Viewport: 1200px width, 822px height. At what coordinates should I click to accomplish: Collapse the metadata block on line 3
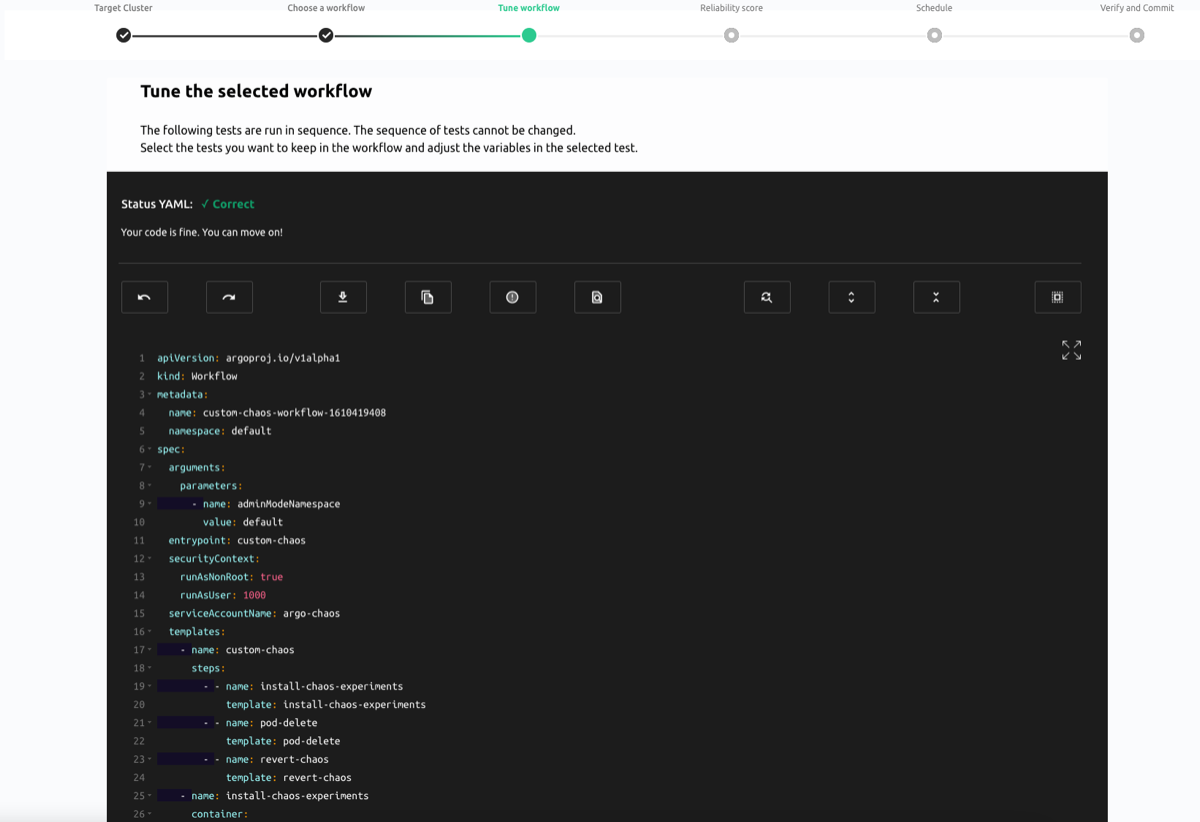(150, 395)
